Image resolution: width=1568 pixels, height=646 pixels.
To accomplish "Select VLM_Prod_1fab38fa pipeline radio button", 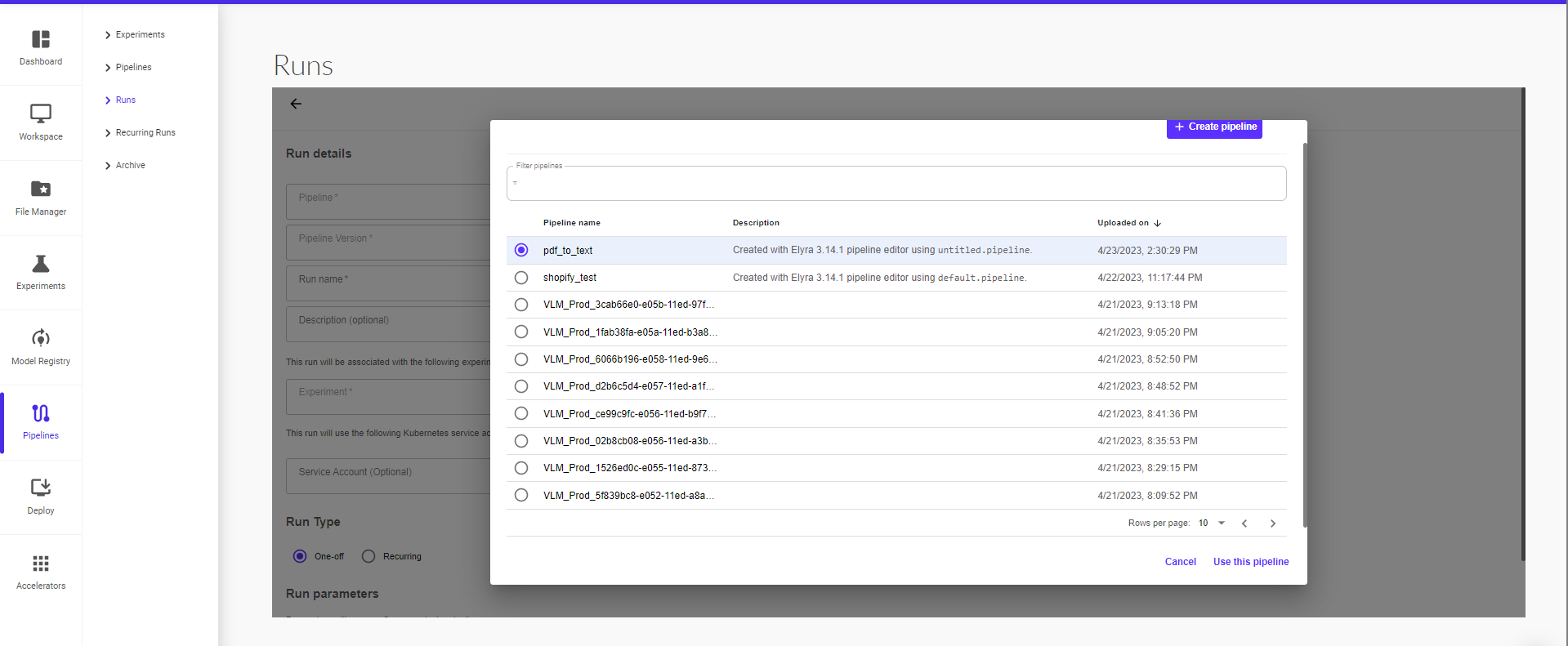I will click(x=521, y=332).
